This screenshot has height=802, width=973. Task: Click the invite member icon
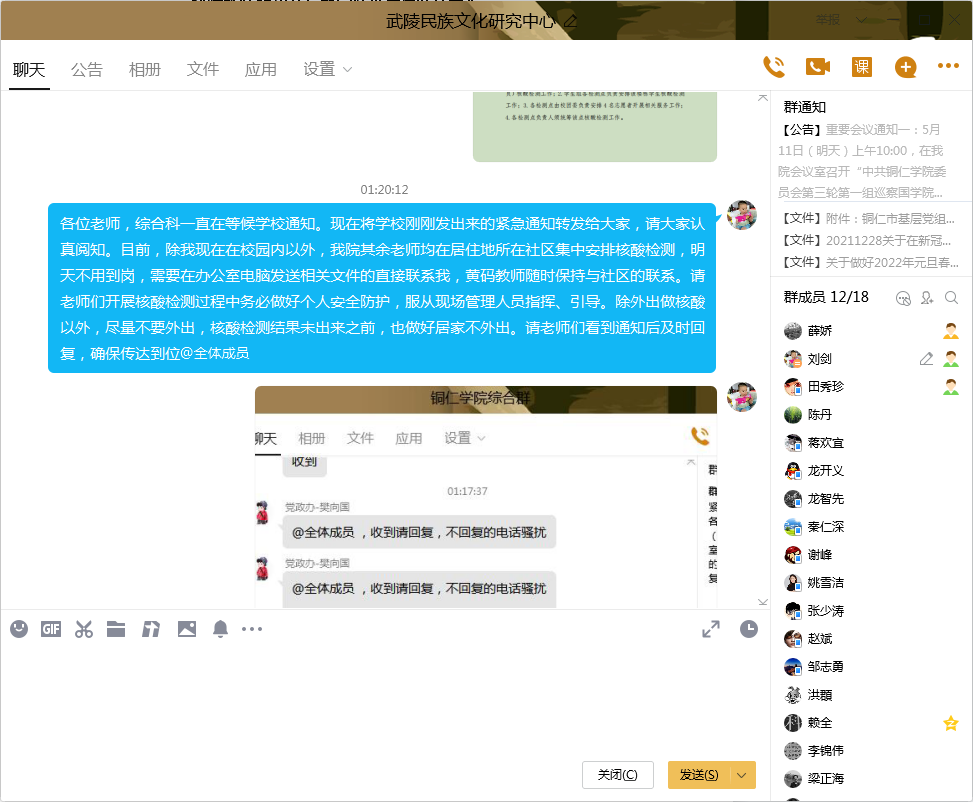click(x=927, y=298)
